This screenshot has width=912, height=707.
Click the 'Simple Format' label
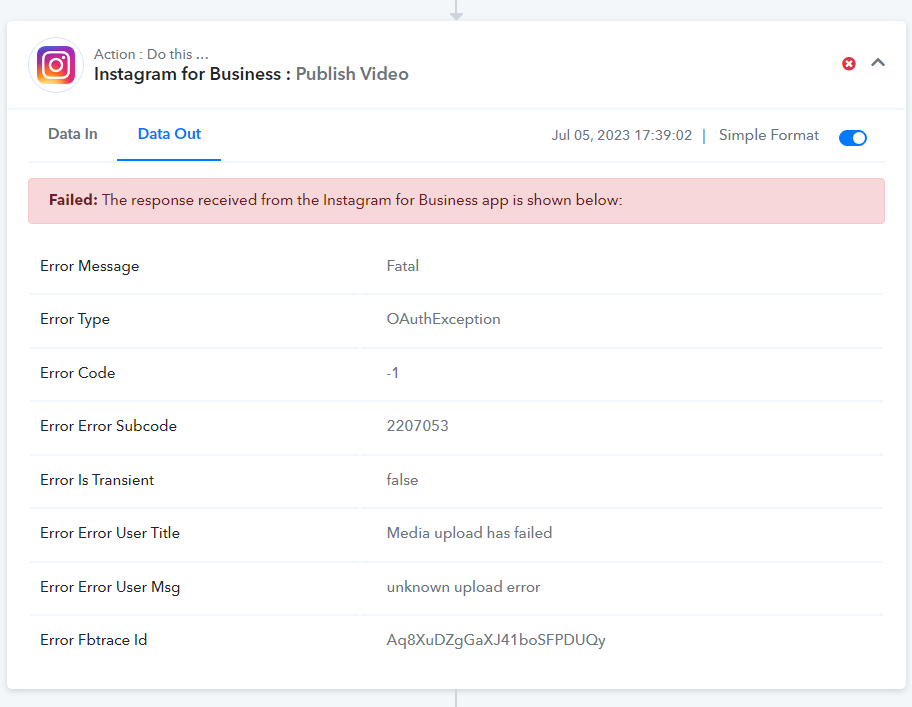click(768, 135)
